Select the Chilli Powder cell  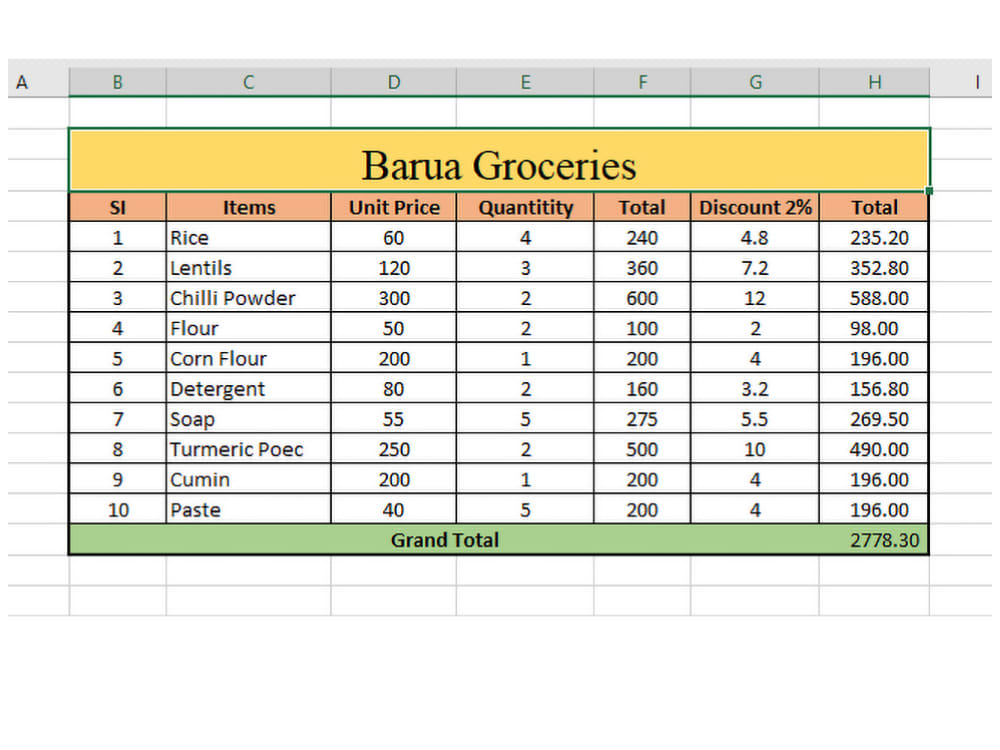249,298
